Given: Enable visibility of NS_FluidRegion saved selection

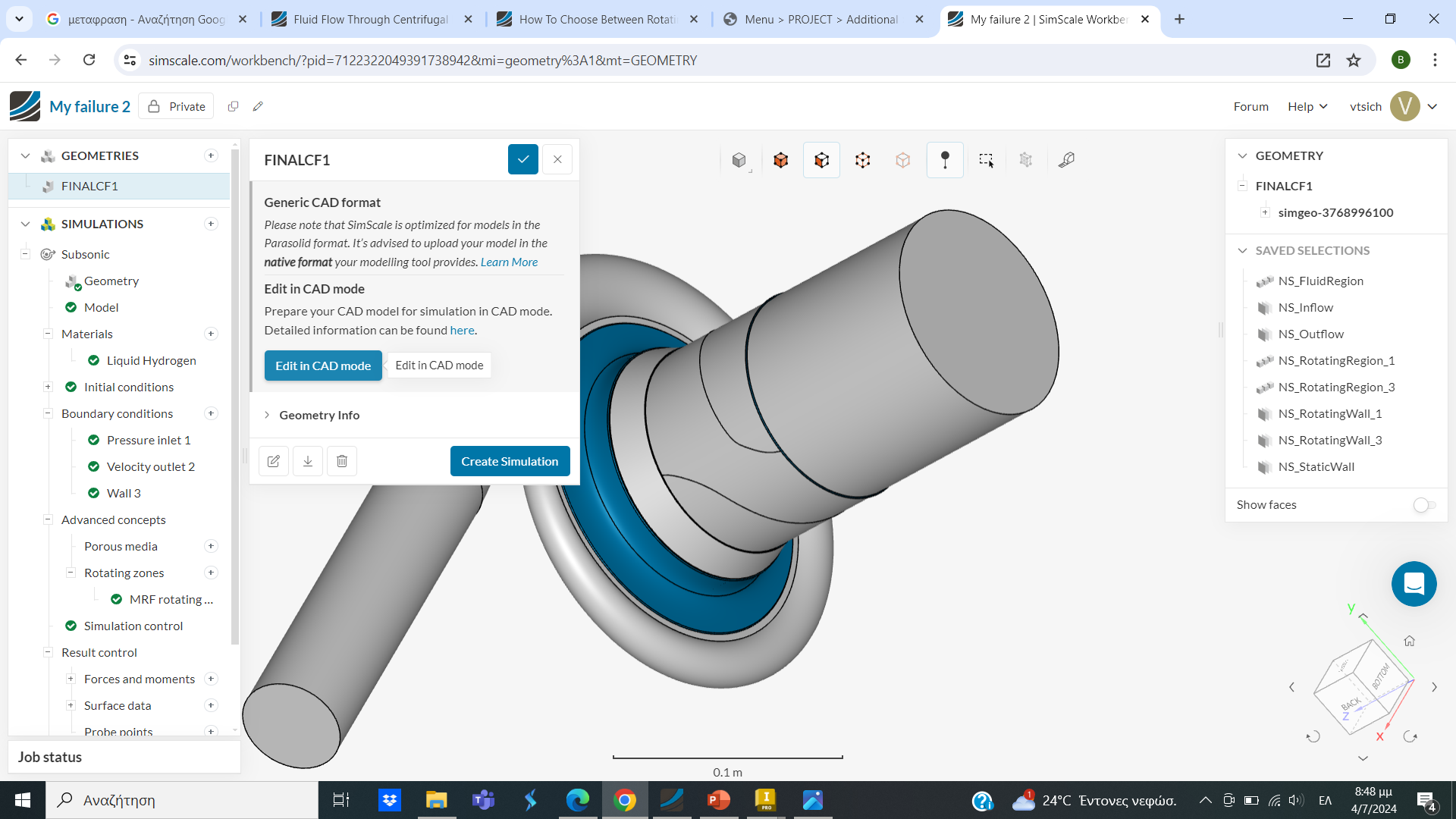Looking at the screenshot, I should click(x=1266, y=281).
